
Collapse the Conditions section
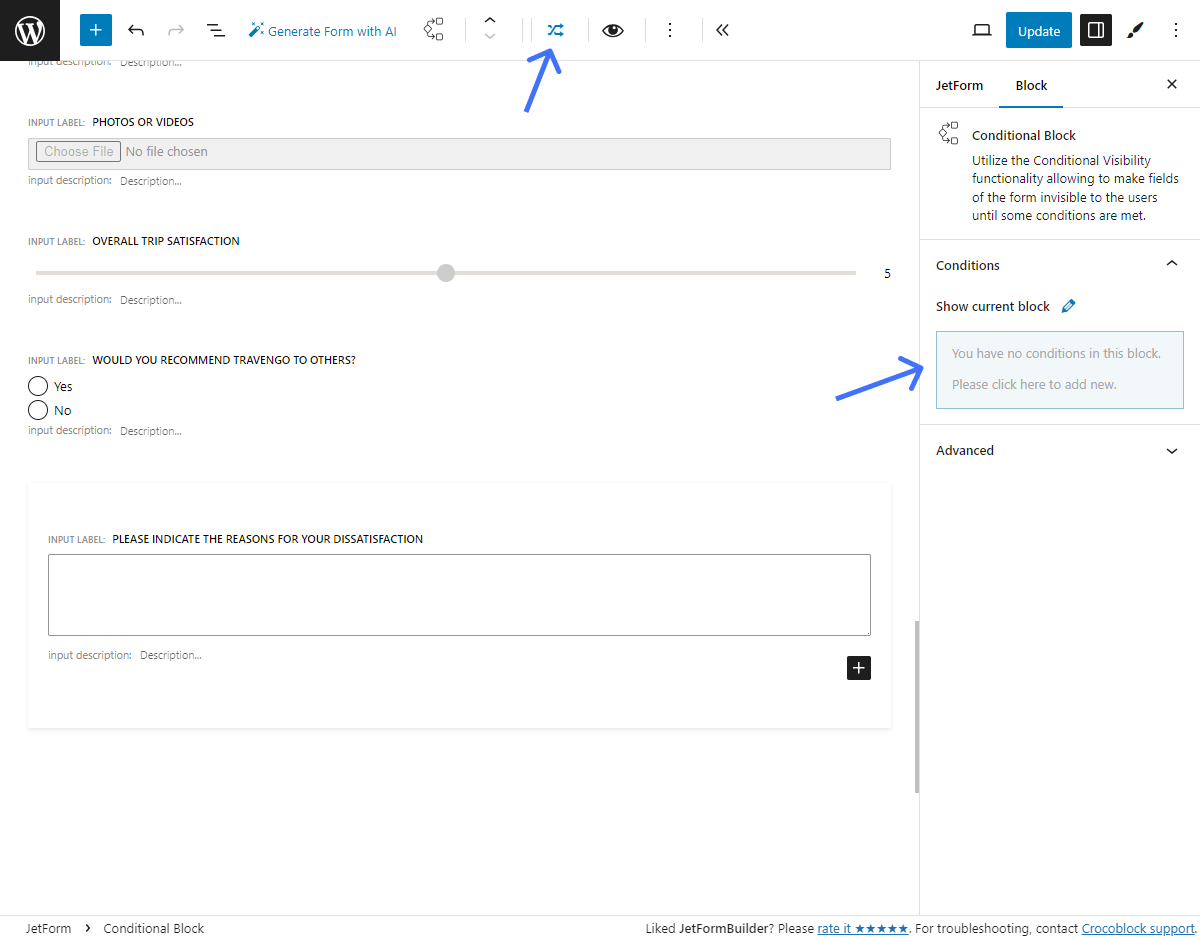click(x=1171, y=263)
